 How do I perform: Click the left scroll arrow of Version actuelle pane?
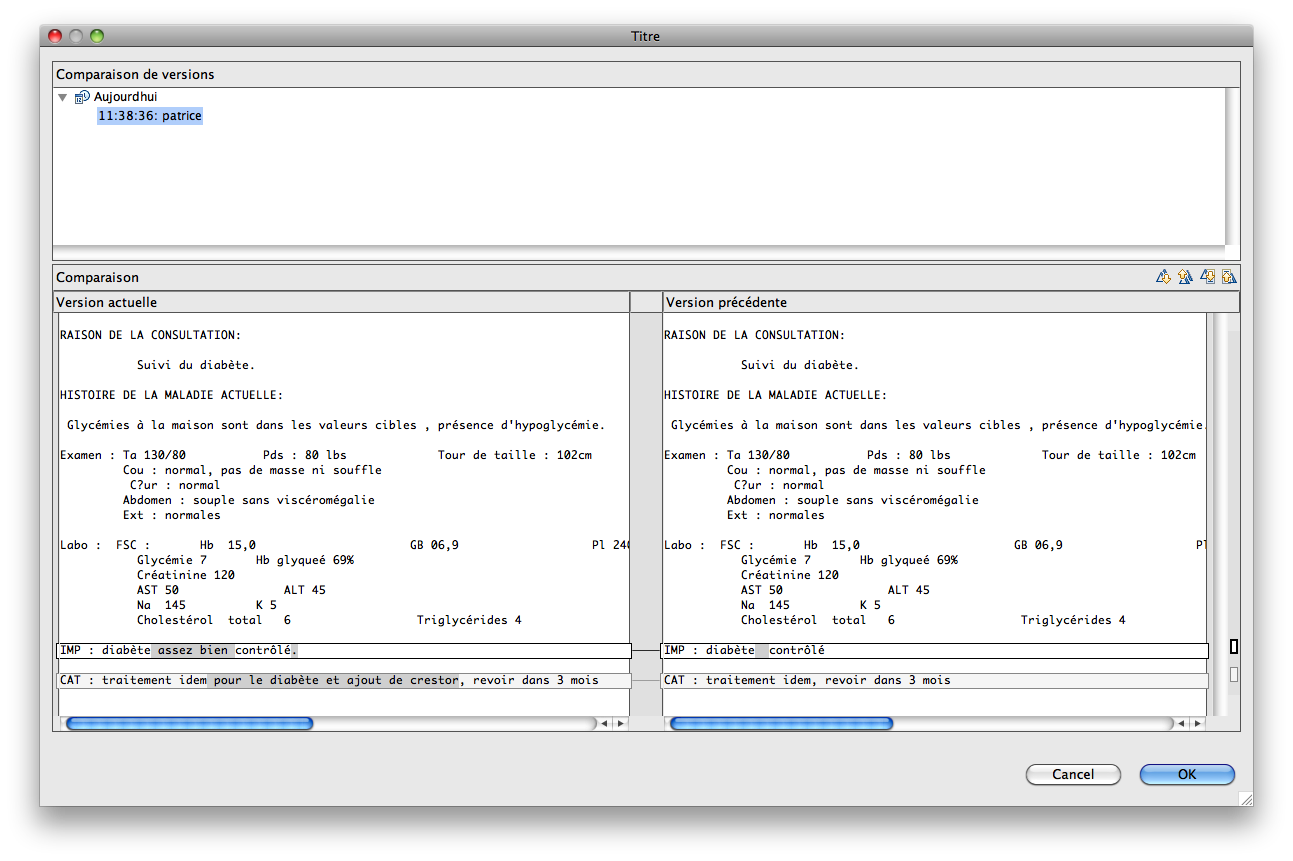pos(606,723)
